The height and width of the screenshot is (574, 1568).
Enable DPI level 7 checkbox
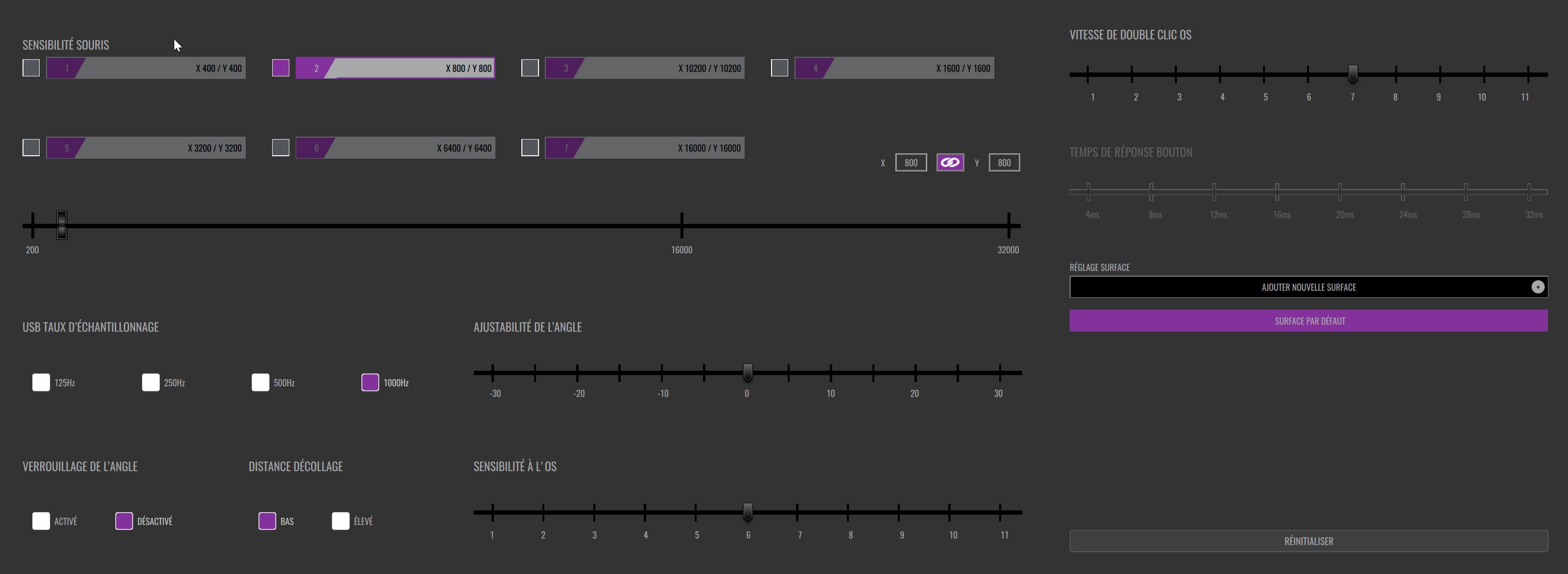pos(530,148)
